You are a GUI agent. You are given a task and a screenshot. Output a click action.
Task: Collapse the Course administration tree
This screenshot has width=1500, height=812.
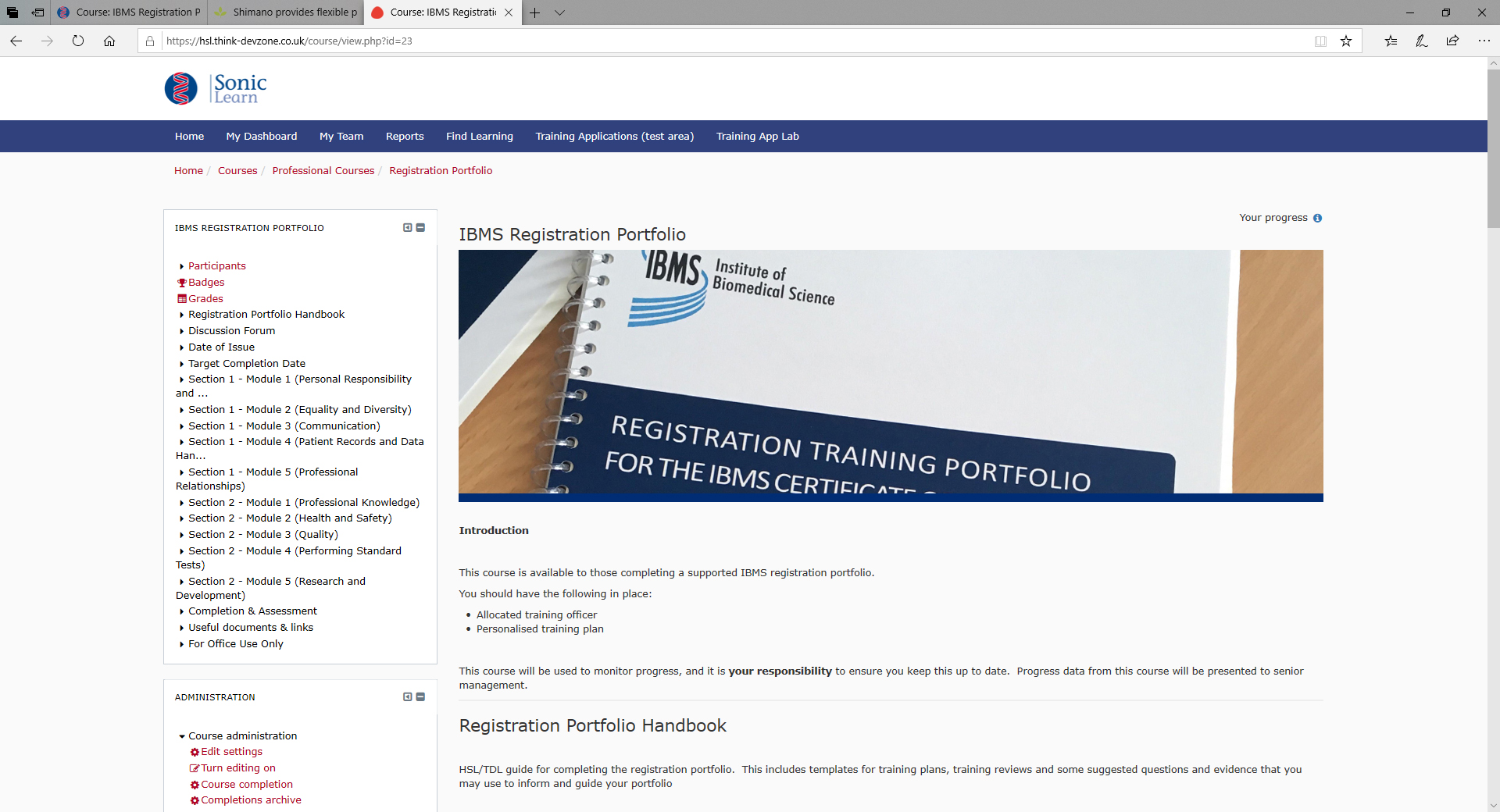pos(182,736)
